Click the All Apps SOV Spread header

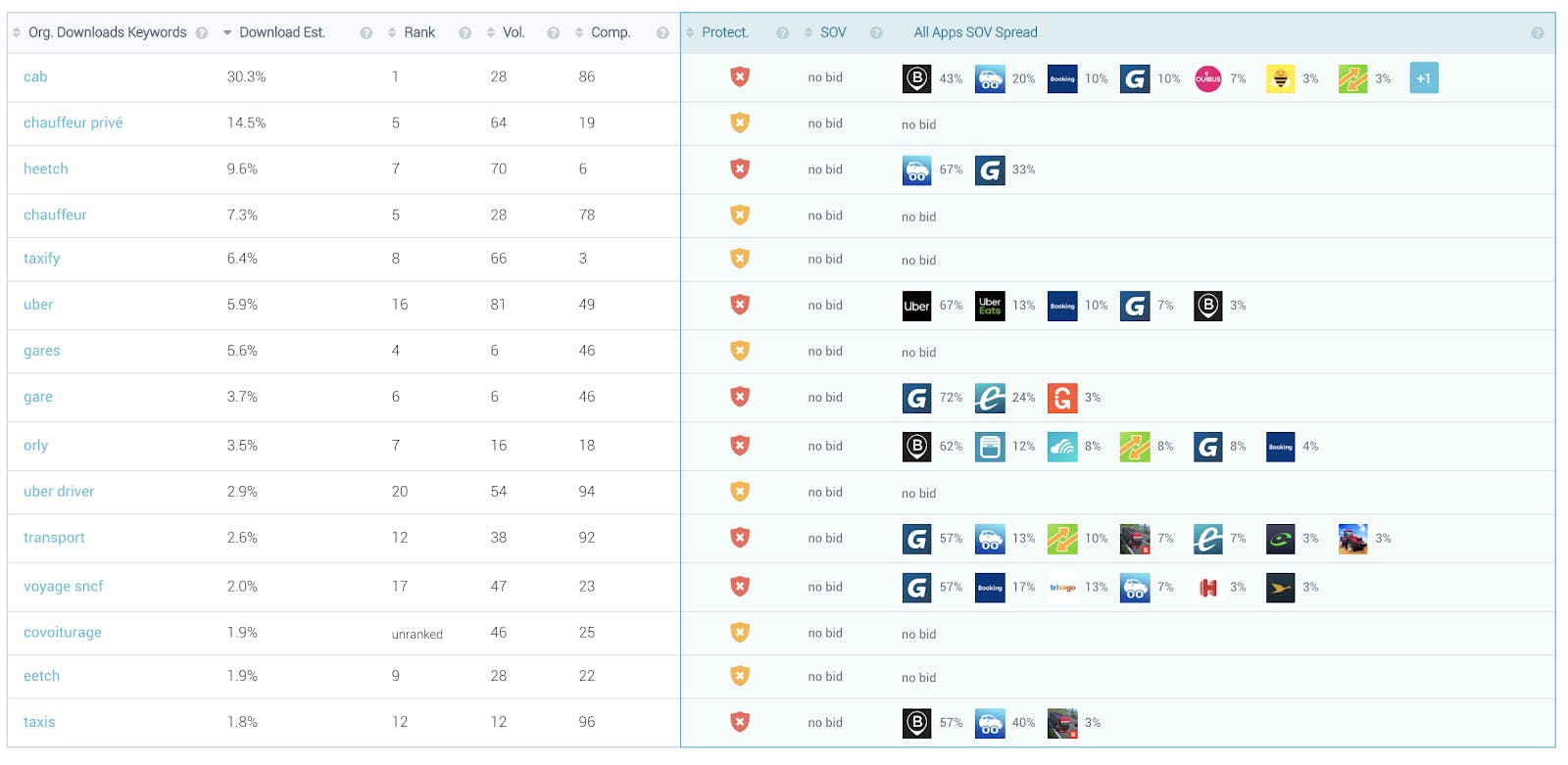975,32
